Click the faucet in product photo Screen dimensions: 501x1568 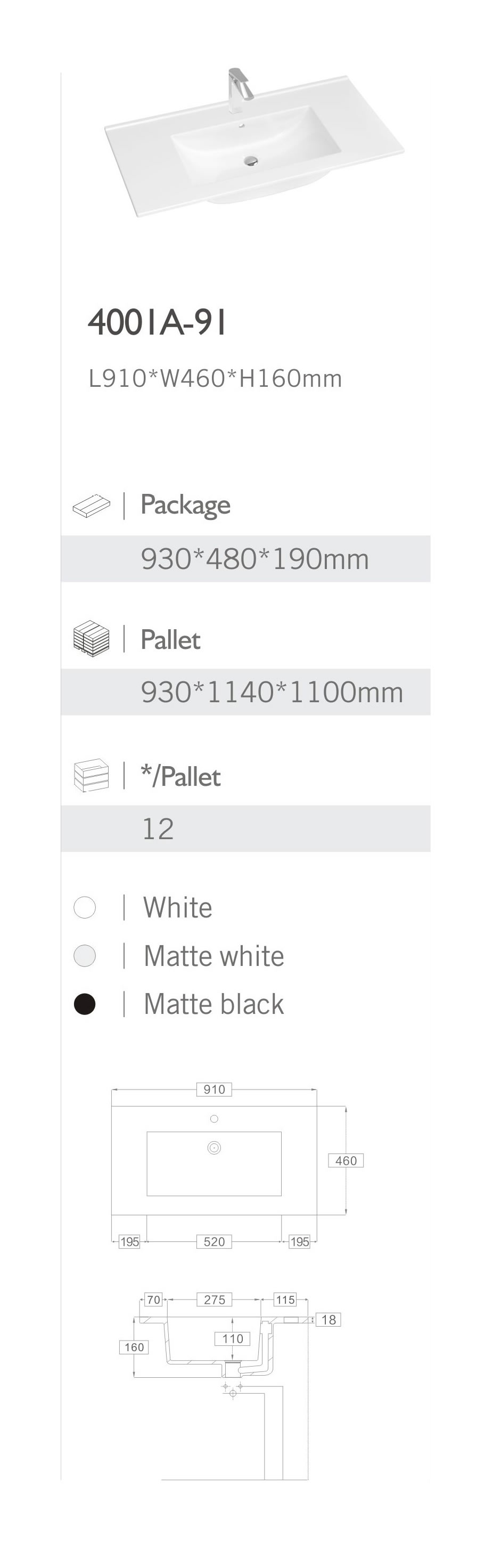coord(239,90)
